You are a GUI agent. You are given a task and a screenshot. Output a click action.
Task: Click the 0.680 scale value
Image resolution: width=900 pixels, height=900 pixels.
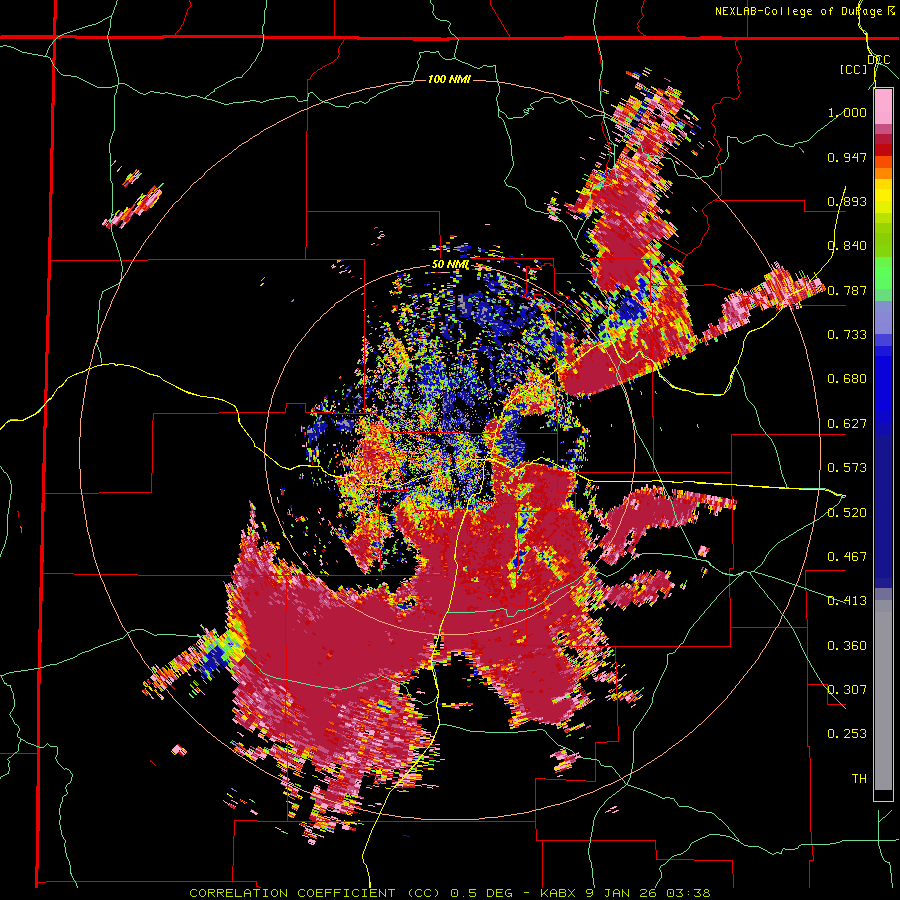847,379
